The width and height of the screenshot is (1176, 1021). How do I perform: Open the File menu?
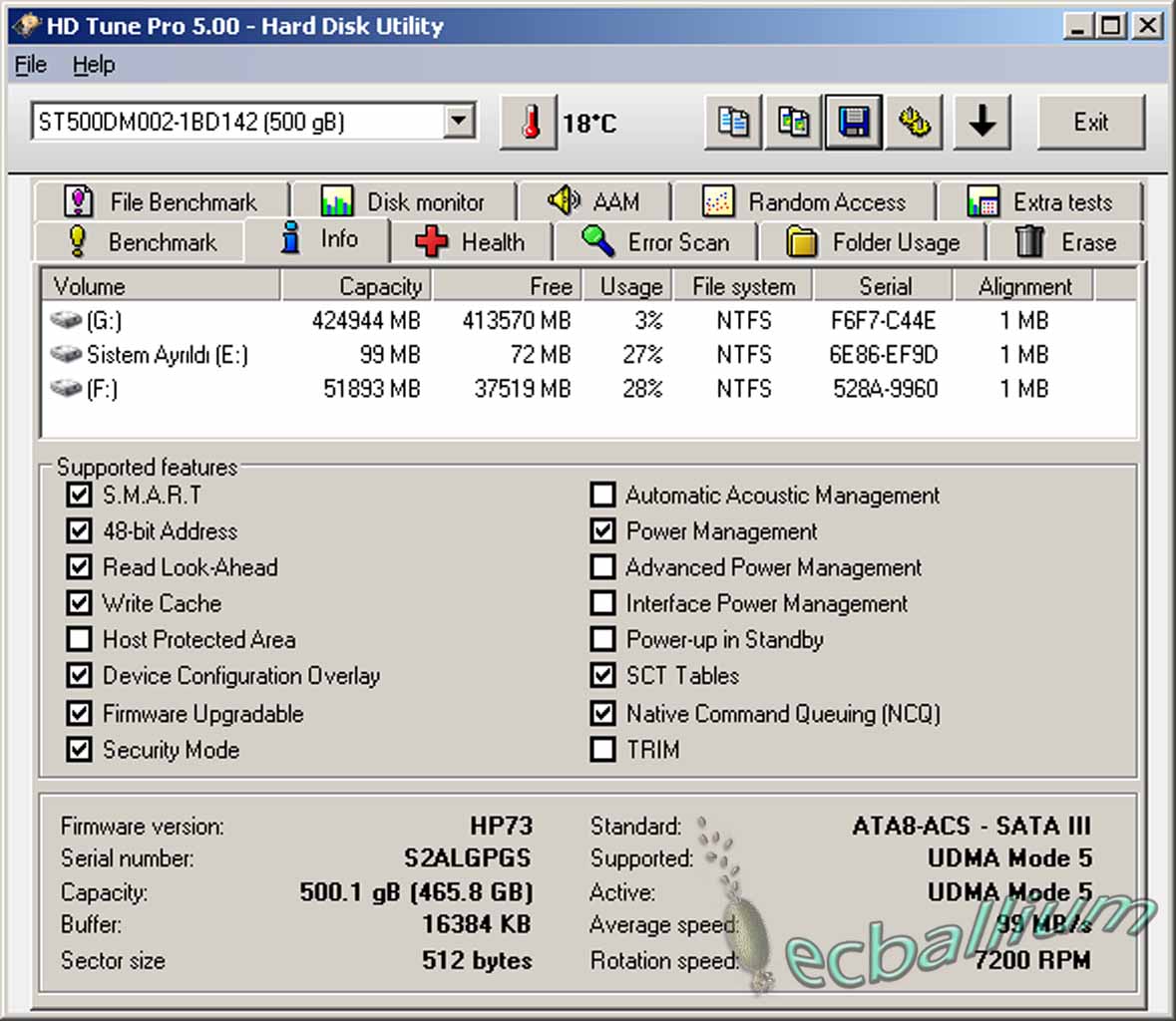[x=31, y=65]
